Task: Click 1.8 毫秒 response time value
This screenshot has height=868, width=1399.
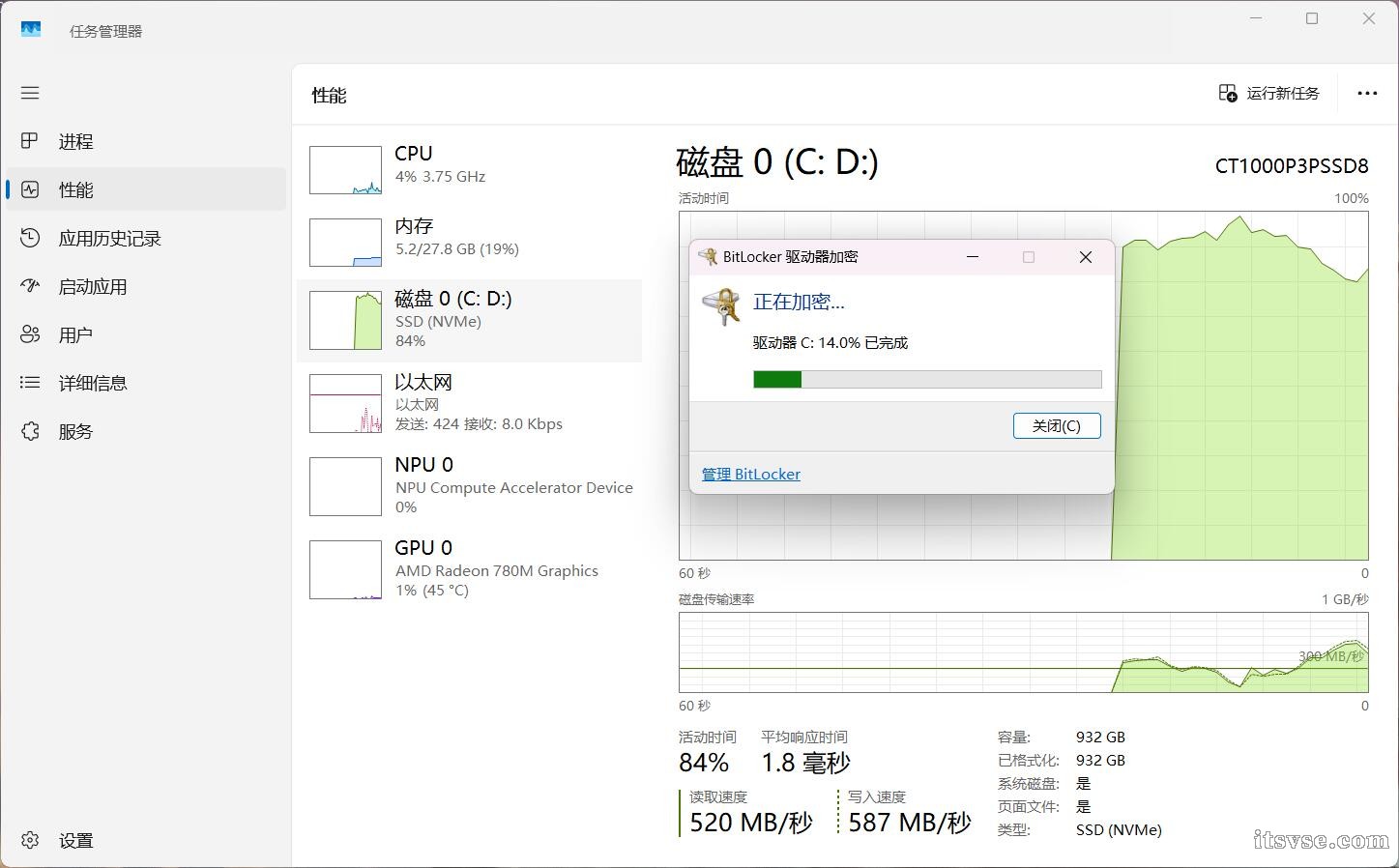Action: click(x=806, y=763)
